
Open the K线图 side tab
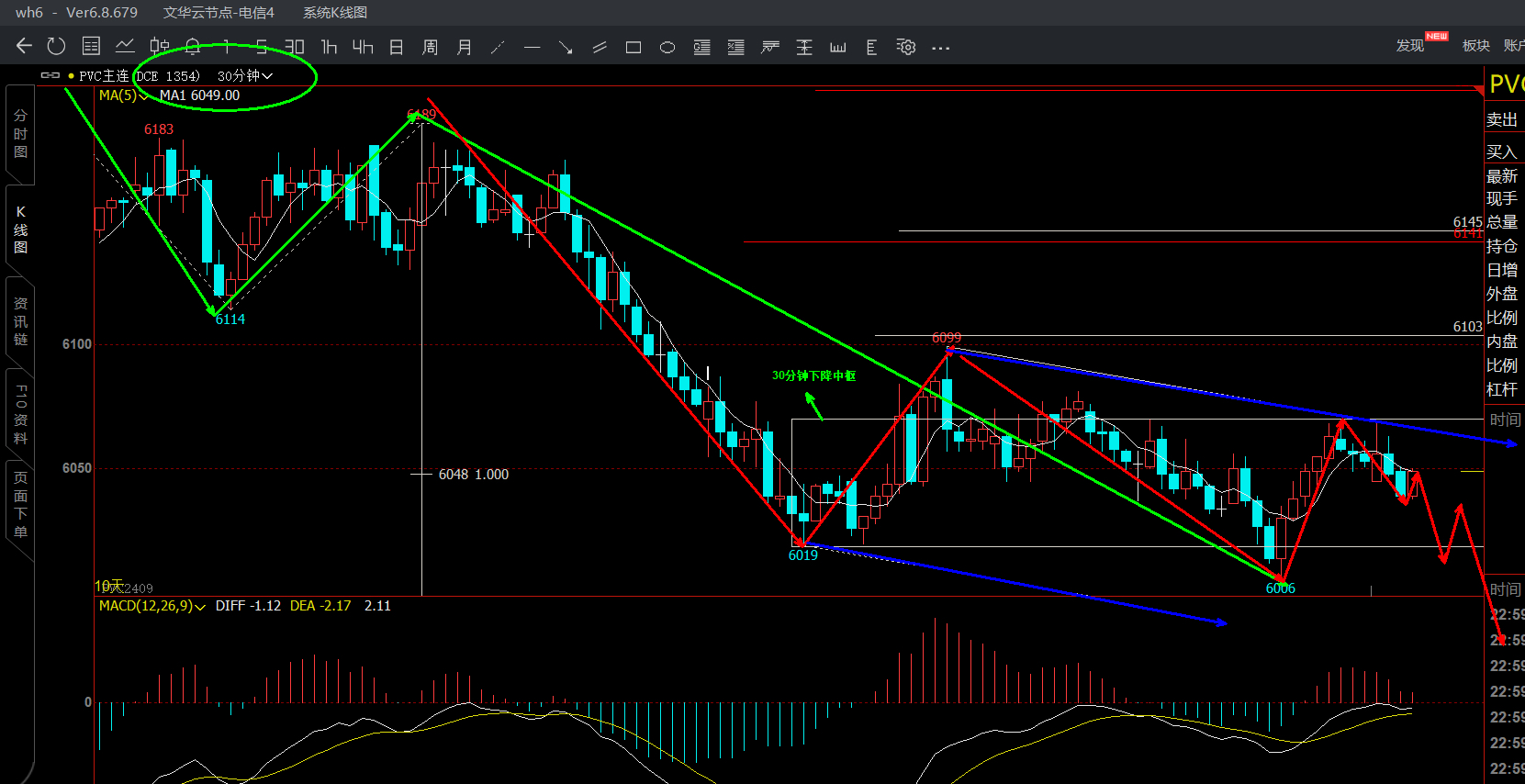20,230
